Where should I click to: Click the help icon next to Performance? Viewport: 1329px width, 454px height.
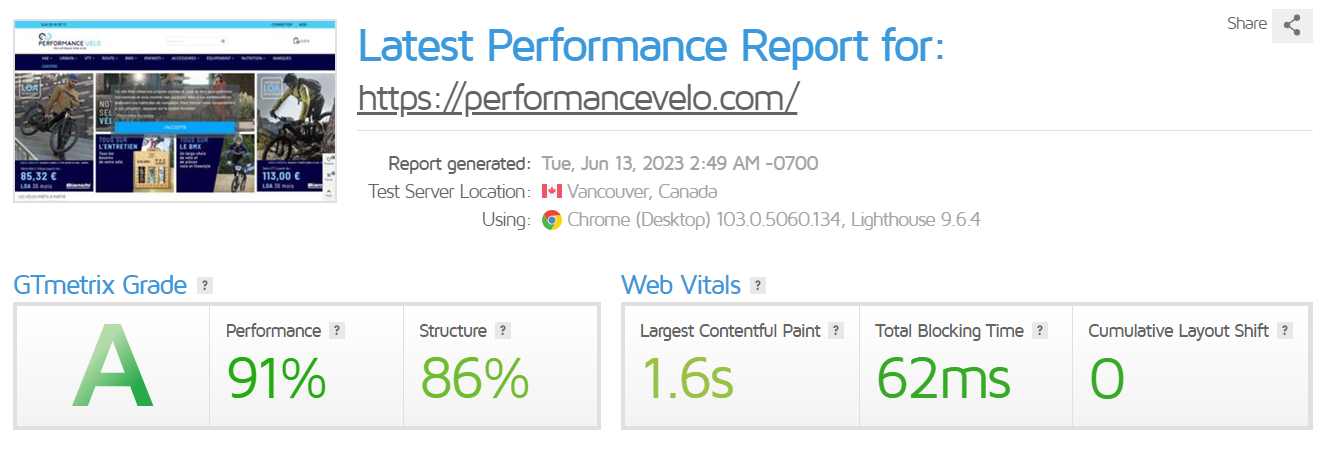pos(337,331)
